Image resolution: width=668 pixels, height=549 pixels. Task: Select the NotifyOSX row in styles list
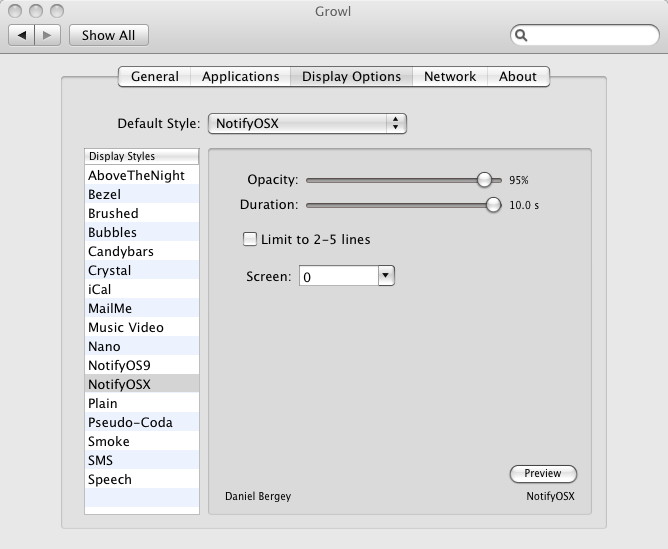142,384
